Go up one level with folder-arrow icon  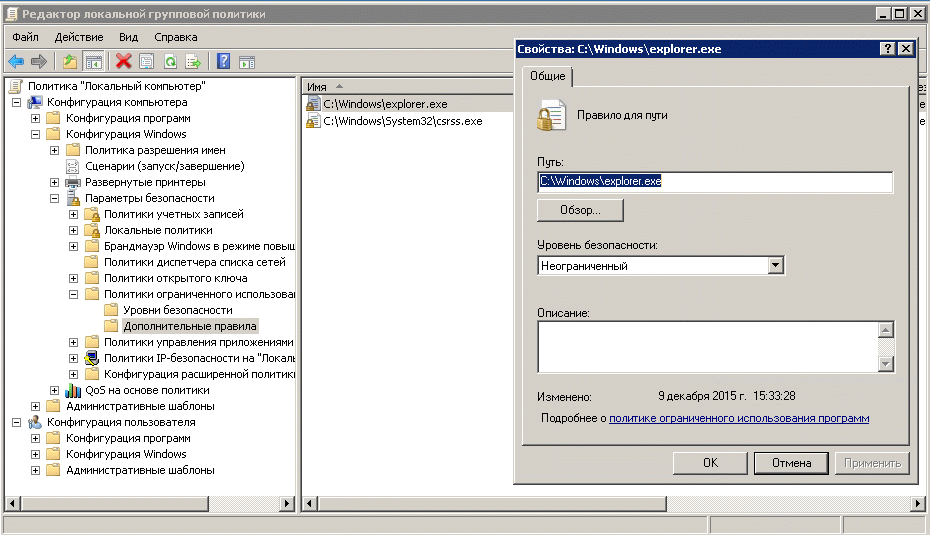pyautogui.click(x=70, y=61)
